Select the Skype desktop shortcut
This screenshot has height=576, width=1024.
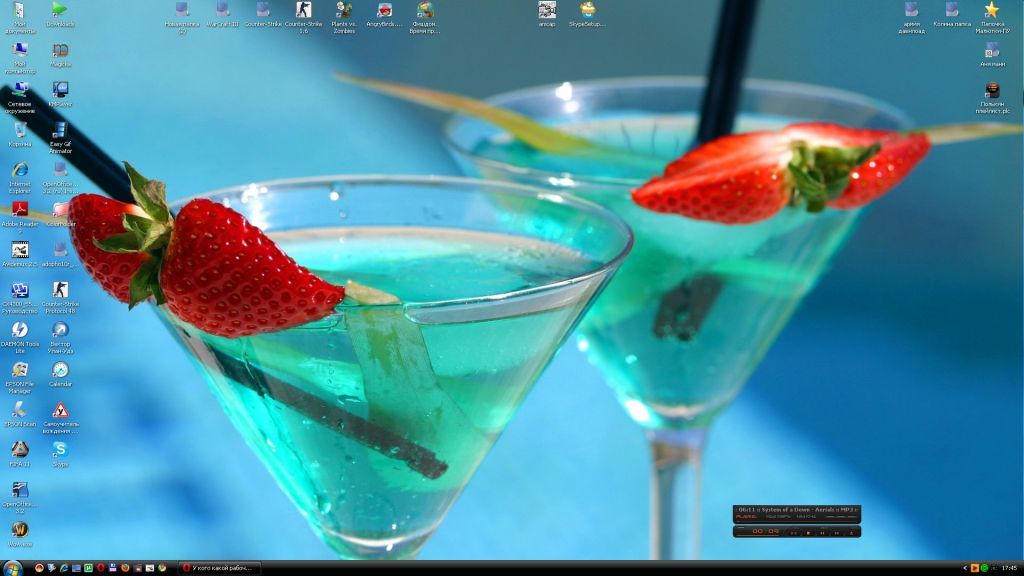(60, 450)
